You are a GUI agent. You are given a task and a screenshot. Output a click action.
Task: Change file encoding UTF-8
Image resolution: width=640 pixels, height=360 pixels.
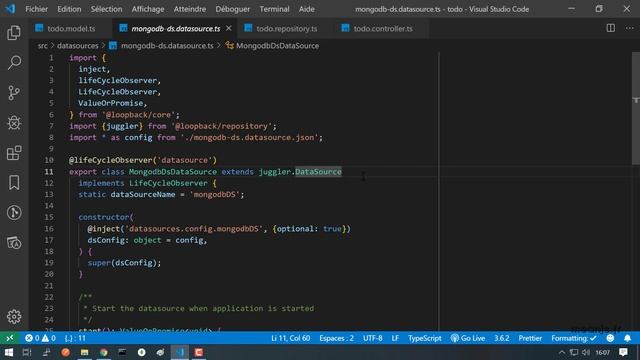coord(373,338)
